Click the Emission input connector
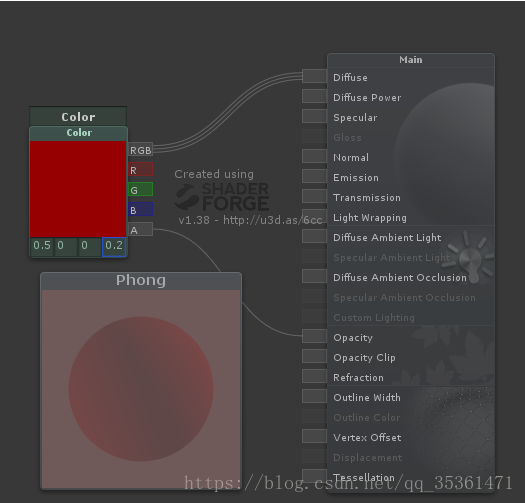Screen dimensions: 525x503 314,176
